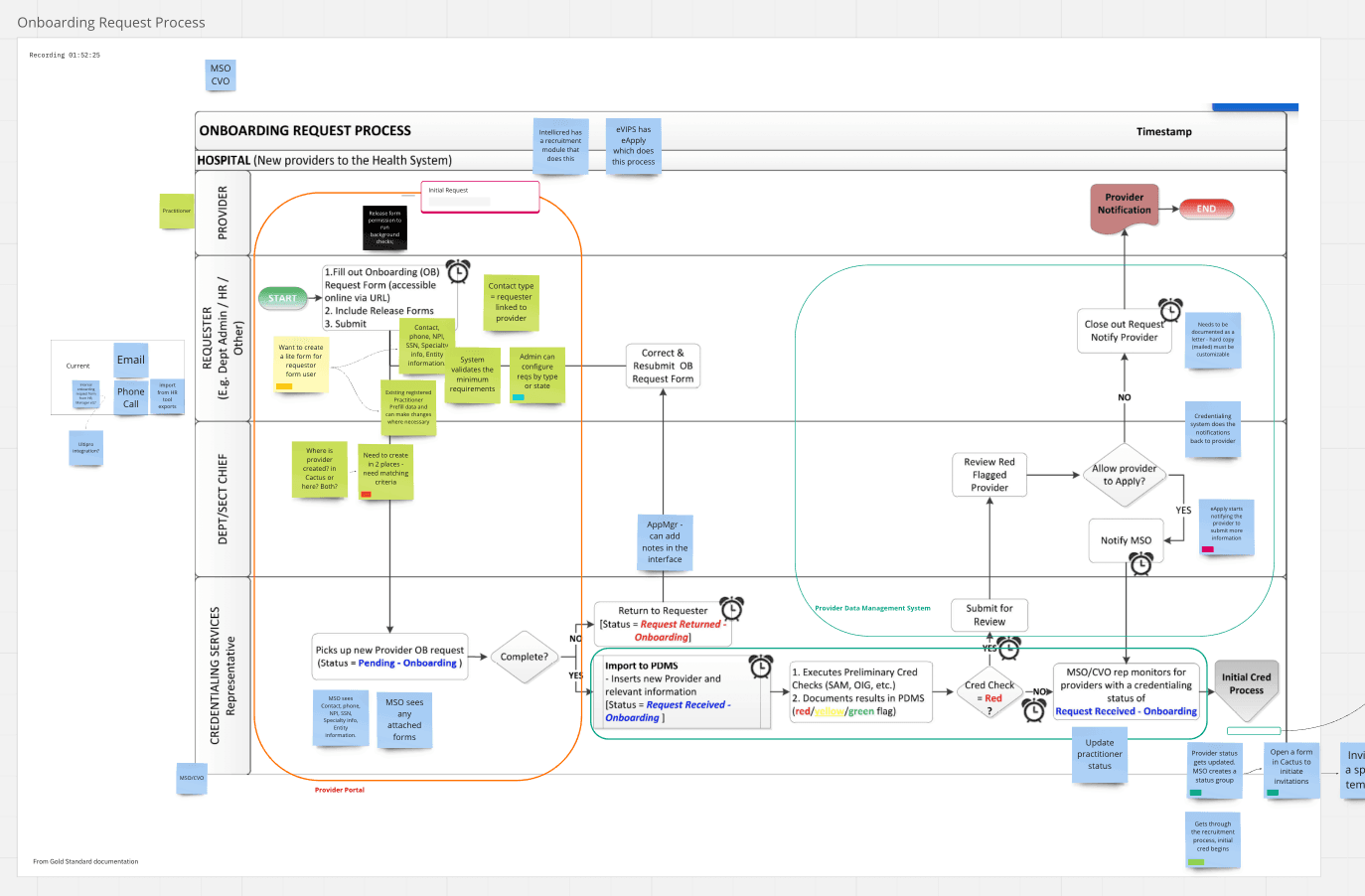The height and width of the screenshot is (896, 1365).
Task: Select the Email sticky note
Action: coord(130,360)
